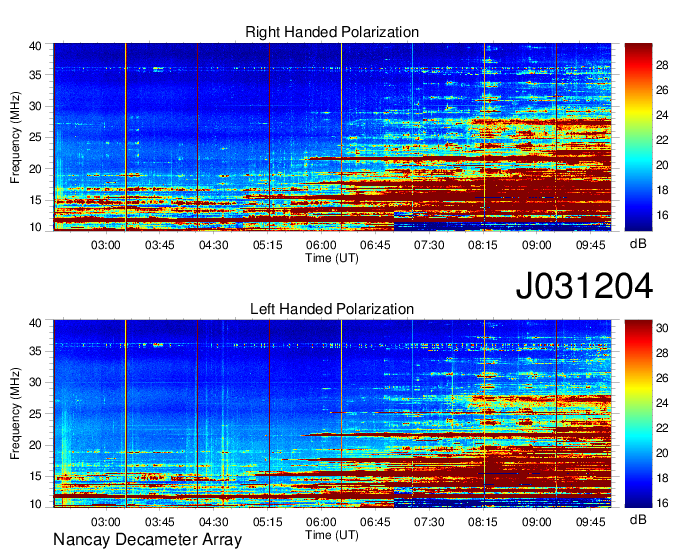Screen dimensions: 680x552
Task: Click the "03:00" tick under Left Handed plot
Action: coord(105,522)
